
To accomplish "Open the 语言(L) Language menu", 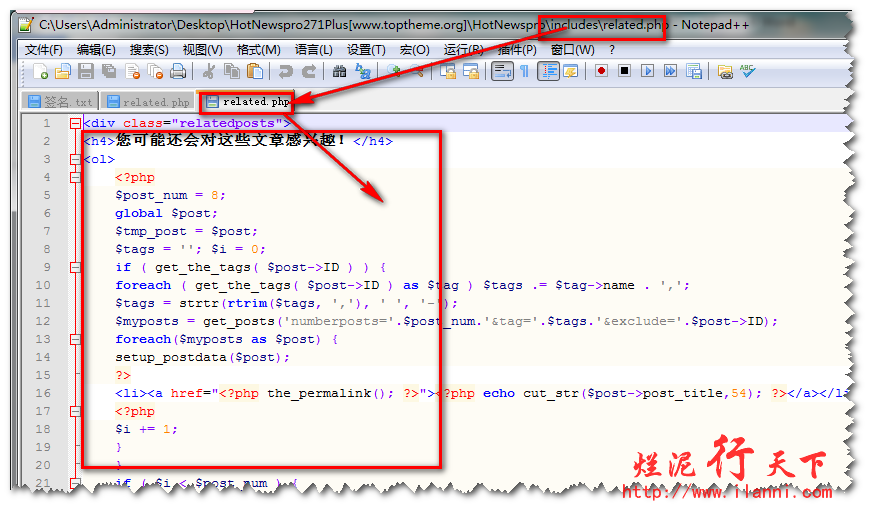I will coord(314,50).
